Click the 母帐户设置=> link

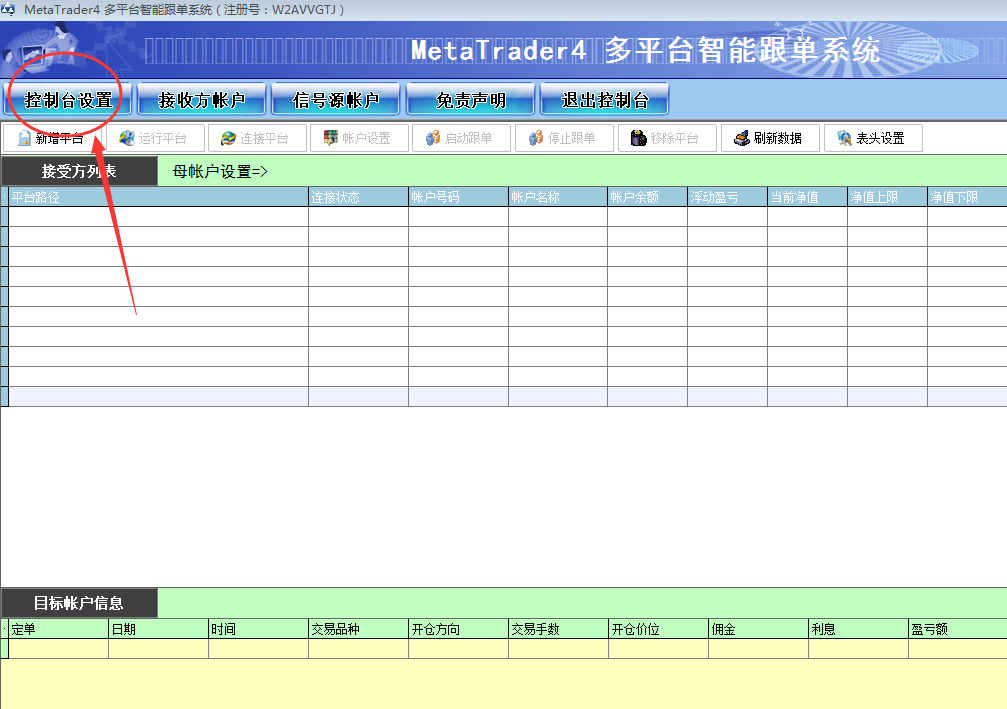coord(220,171)
